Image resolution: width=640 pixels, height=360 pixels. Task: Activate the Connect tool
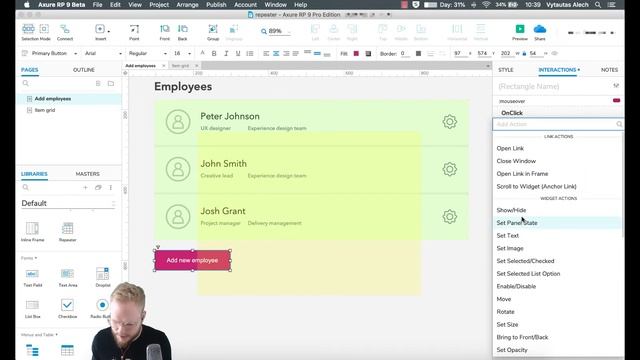(65, 32)
